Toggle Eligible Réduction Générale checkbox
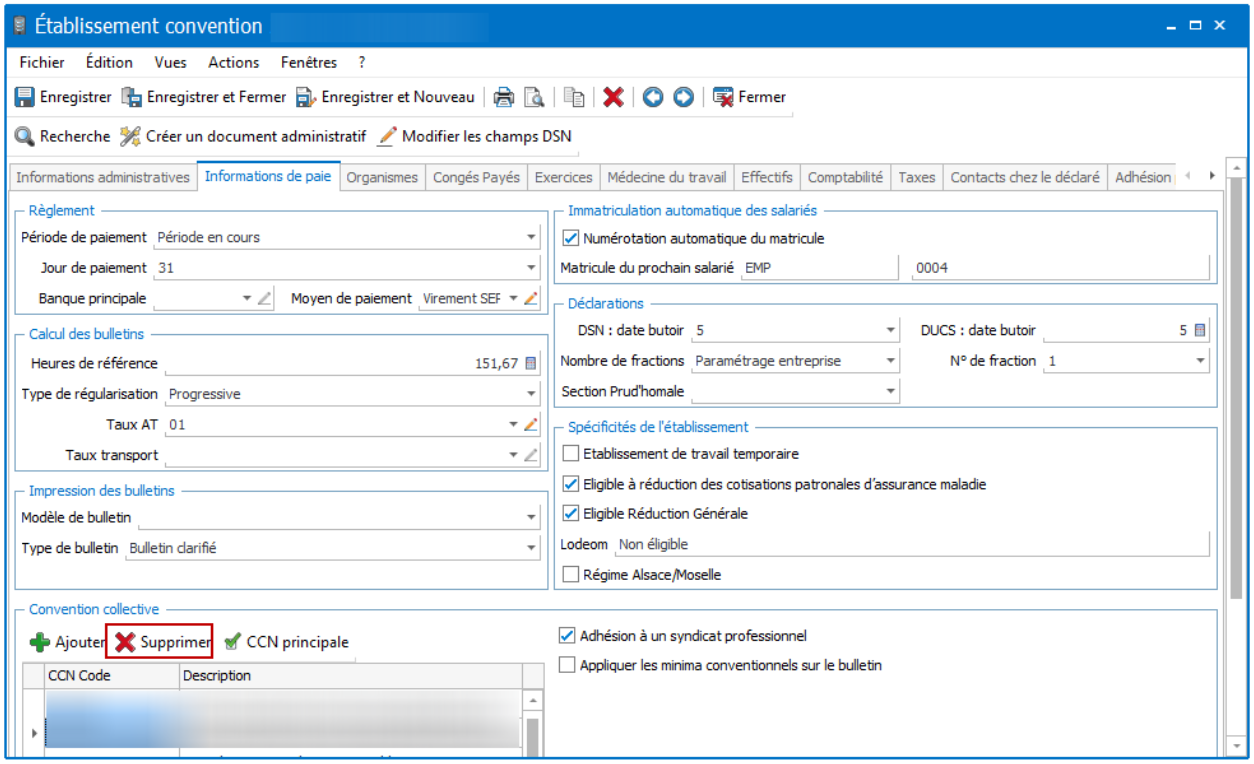The width and height of the screenshot is (1254, 764). point(571,514)
